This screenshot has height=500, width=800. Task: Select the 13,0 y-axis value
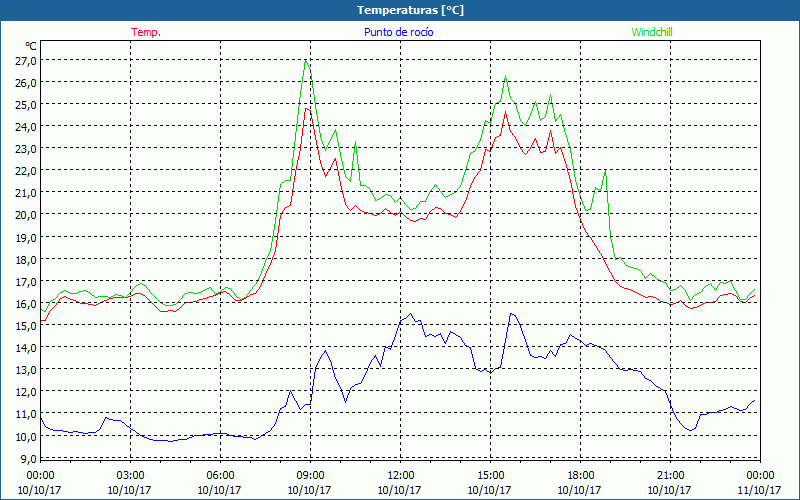pyautogui.click(x=26, y=369)
